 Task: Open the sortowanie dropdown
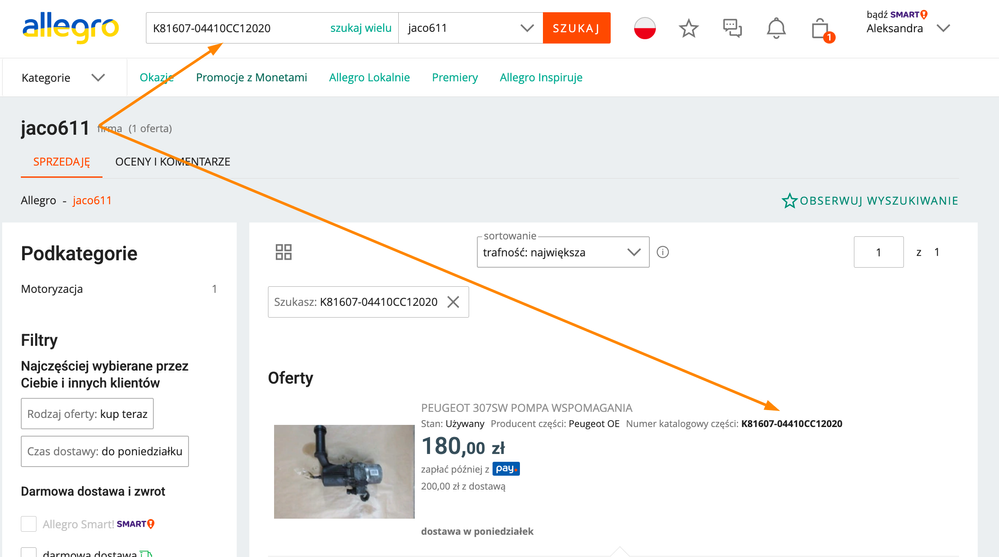point(563,252)
